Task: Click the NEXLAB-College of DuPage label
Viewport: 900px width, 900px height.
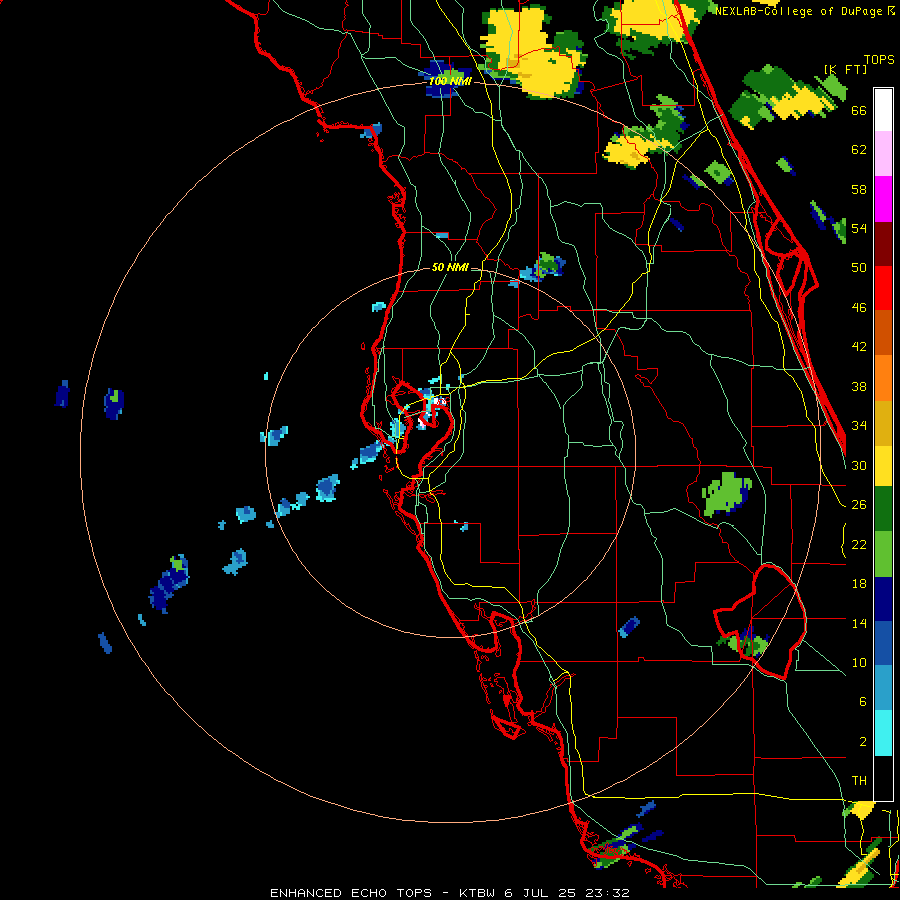Action: 799,10
